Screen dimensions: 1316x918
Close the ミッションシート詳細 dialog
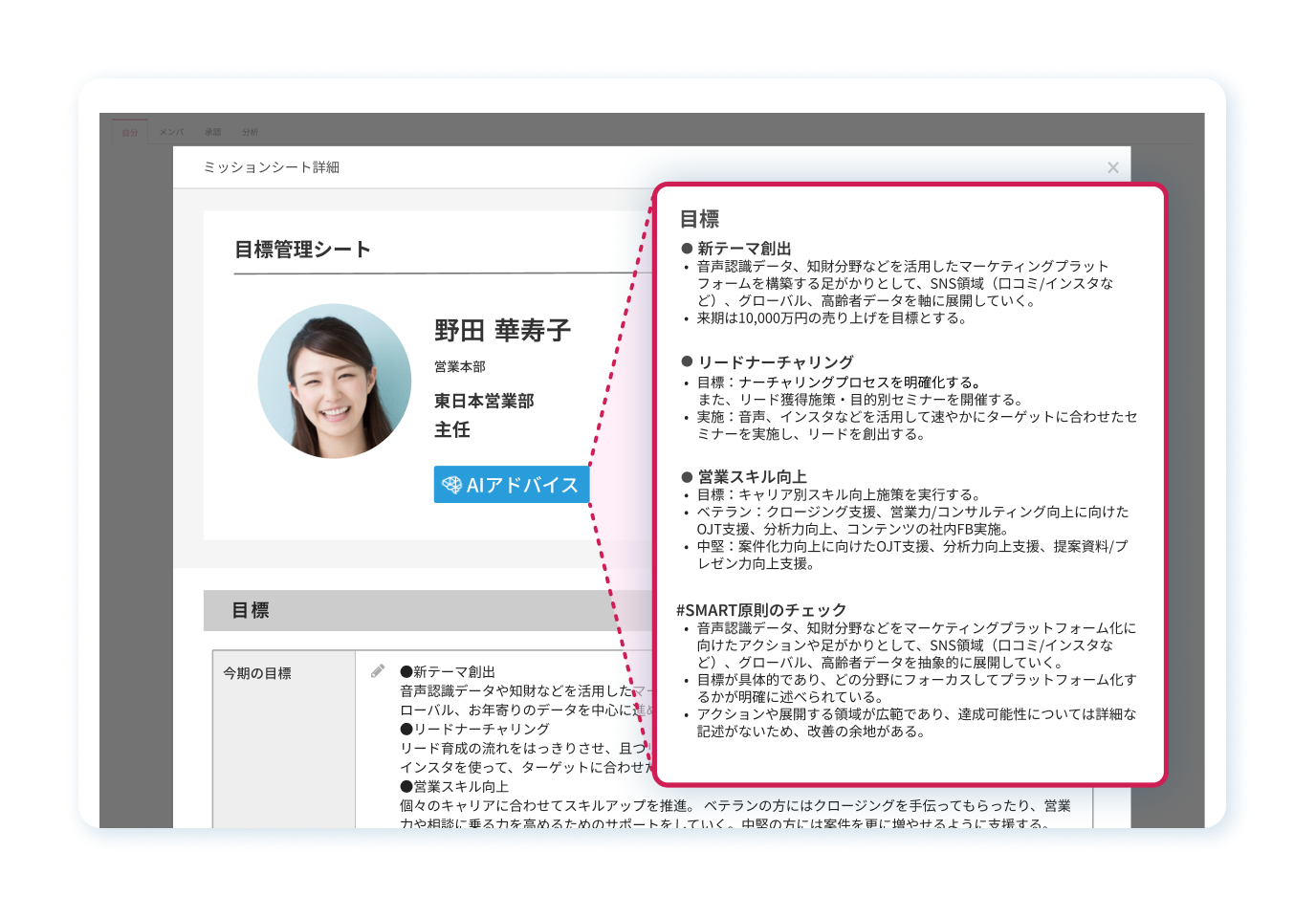1112,168
